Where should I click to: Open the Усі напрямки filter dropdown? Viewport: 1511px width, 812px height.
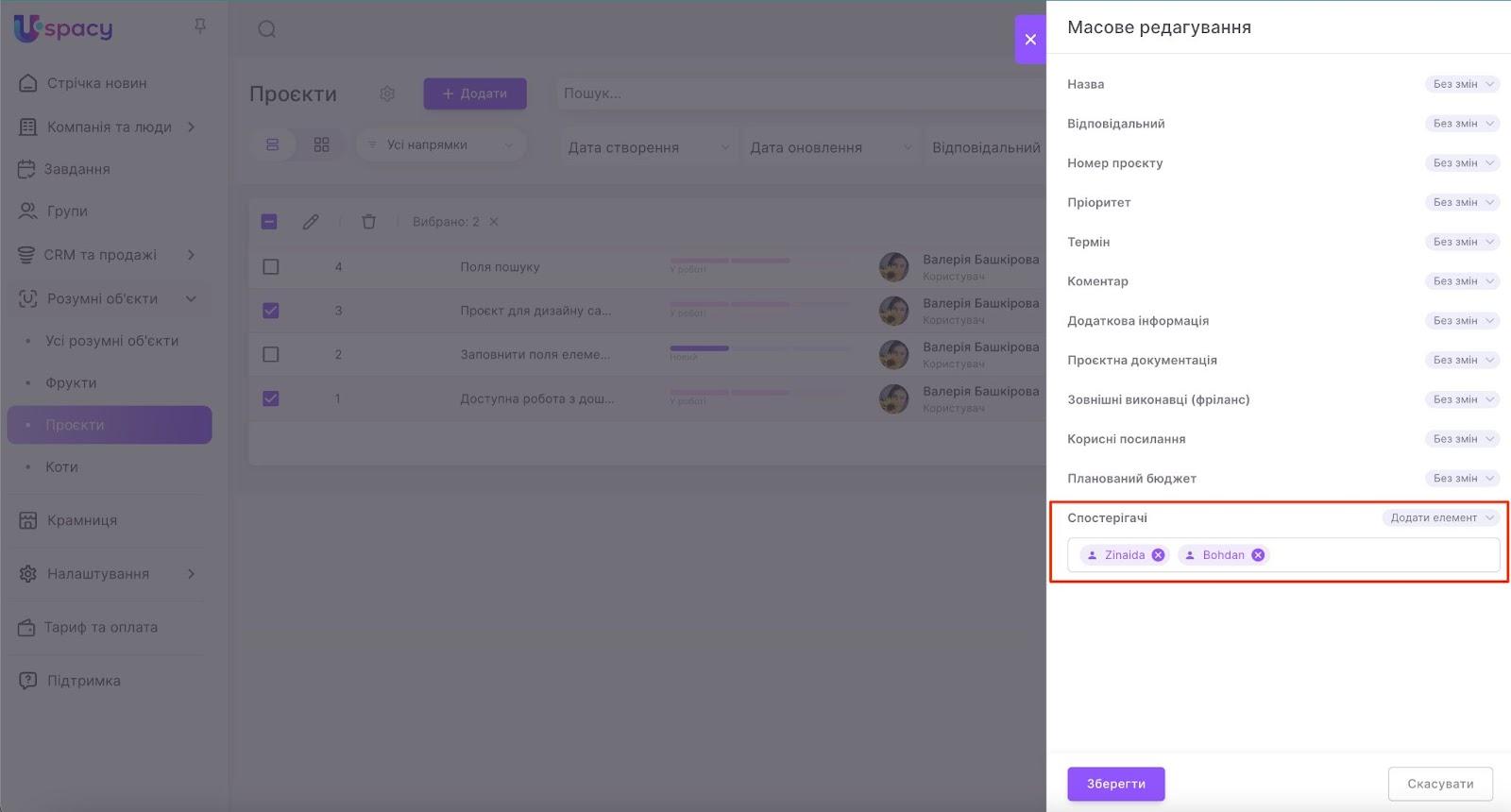441,144
